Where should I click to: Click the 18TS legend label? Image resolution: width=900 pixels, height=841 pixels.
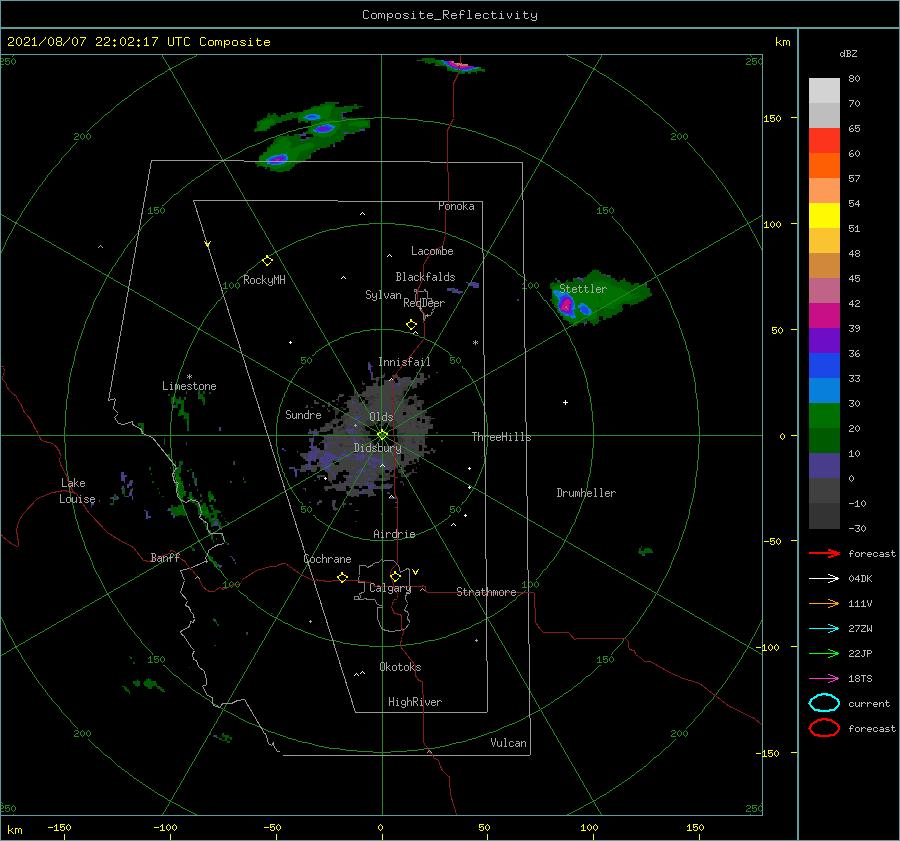[x=860, y=679]
